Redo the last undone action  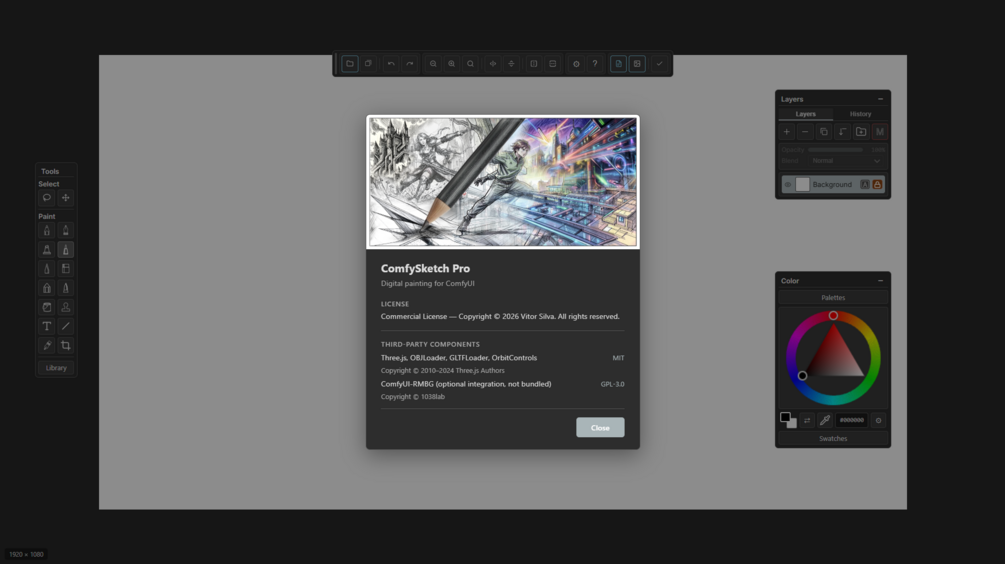click(x=410, y=63)
